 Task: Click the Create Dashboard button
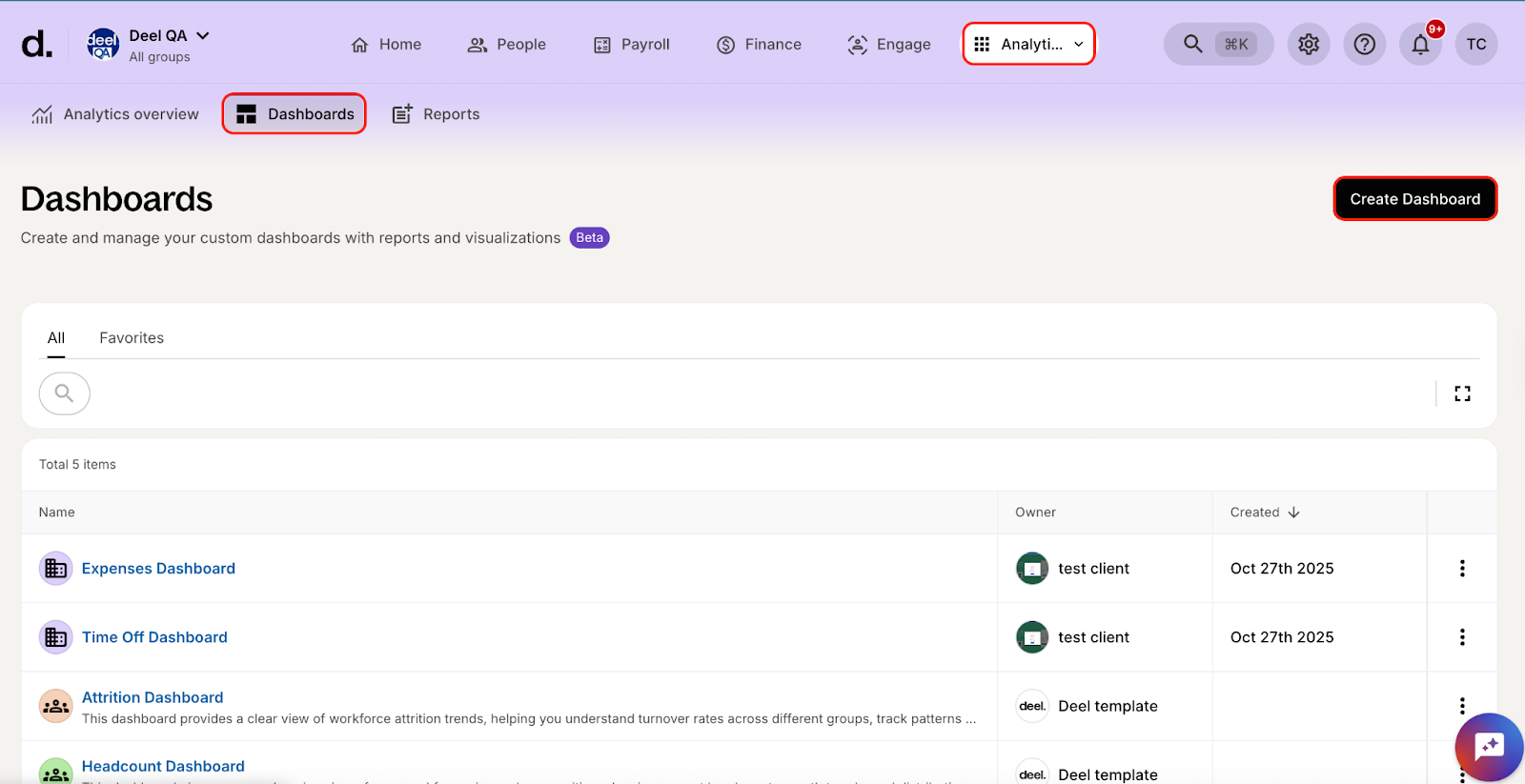coord(1414,199)
